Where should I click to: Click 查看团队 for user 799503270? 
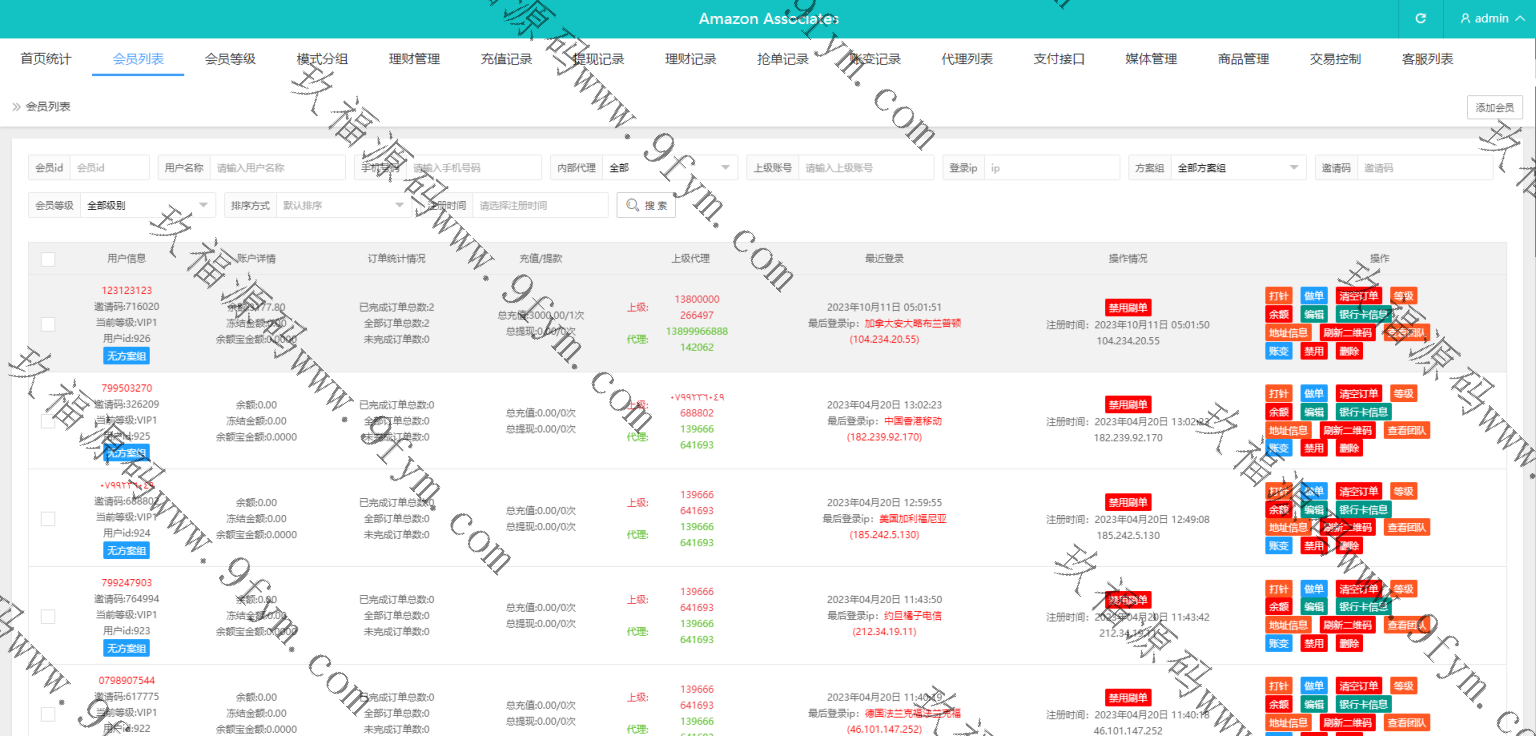point(1407,430)
